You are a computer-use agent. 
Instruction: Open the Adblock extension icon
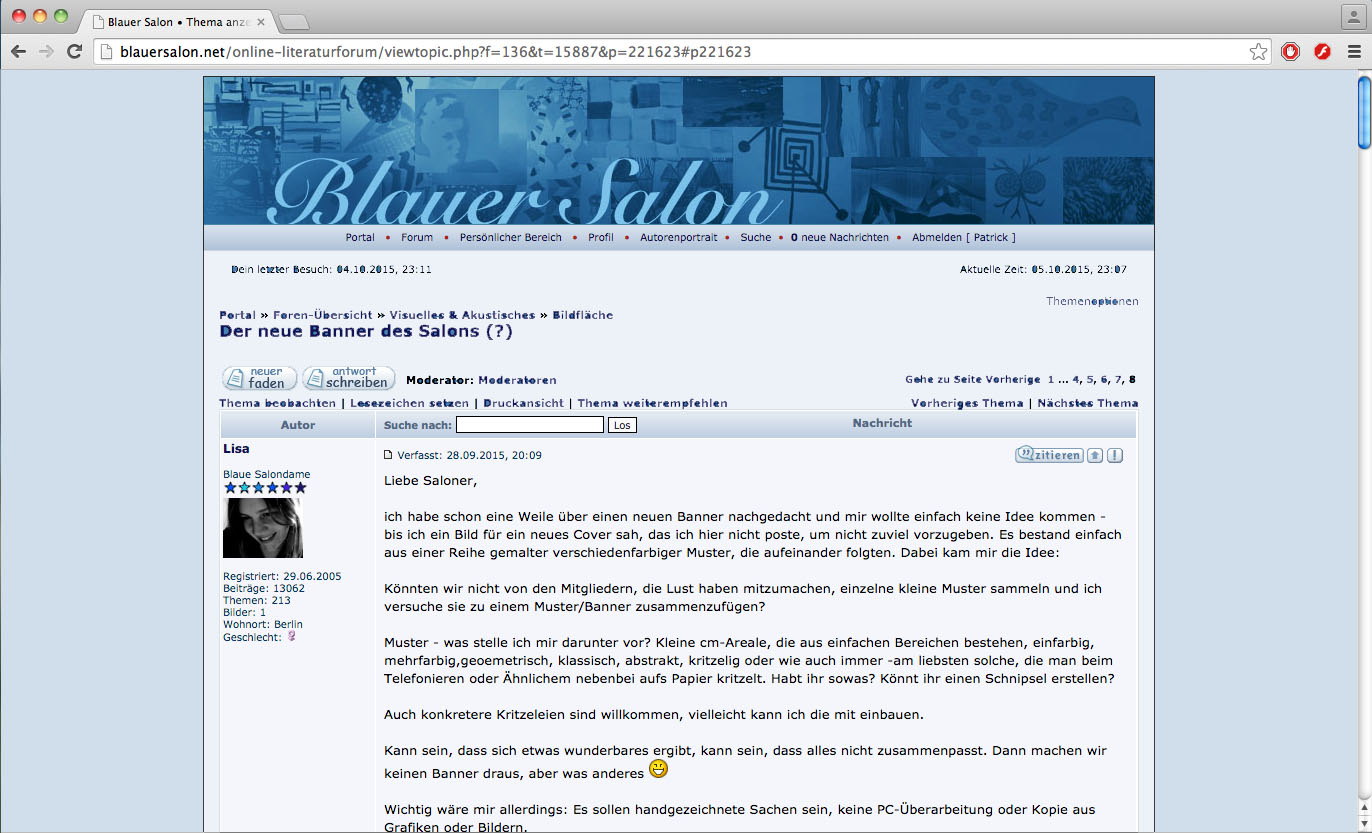(x=1290, y=52)
